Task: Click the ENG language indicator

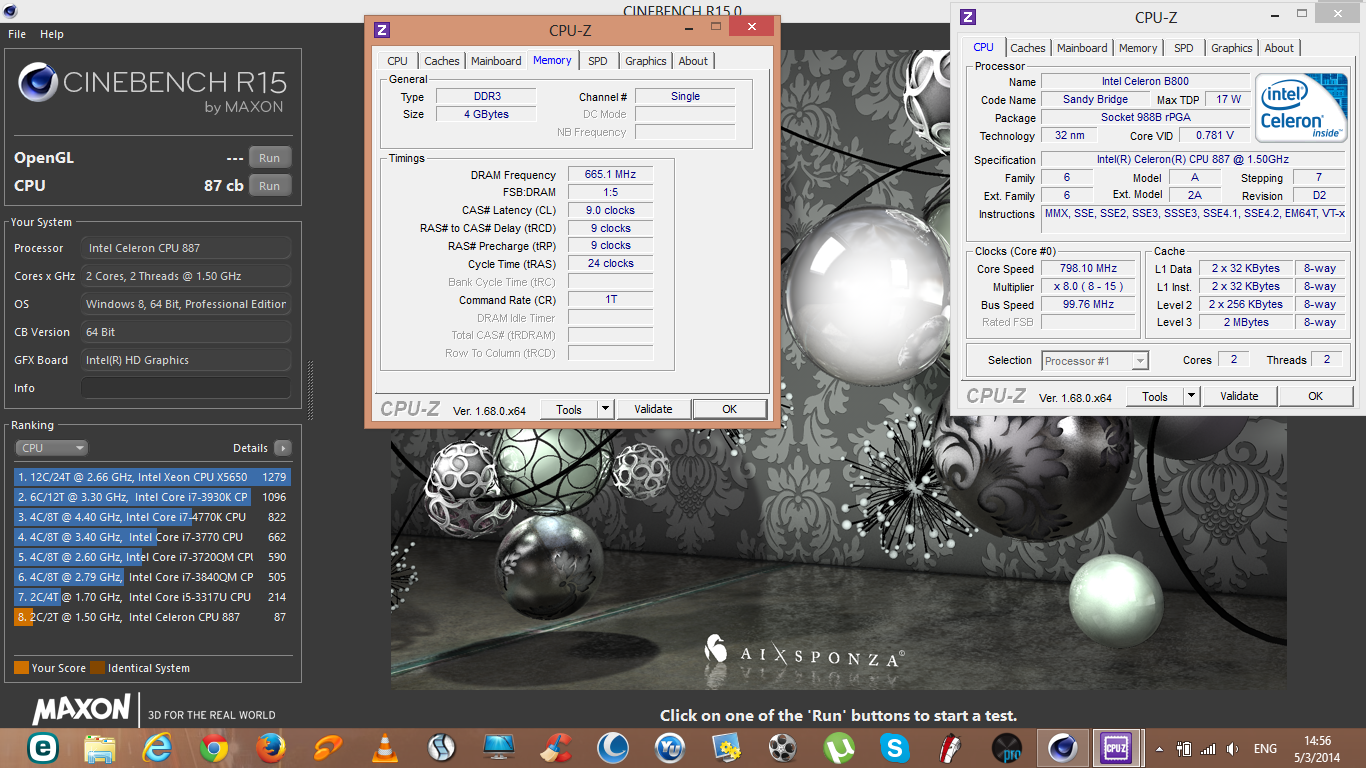Action: click(1265, 748)
